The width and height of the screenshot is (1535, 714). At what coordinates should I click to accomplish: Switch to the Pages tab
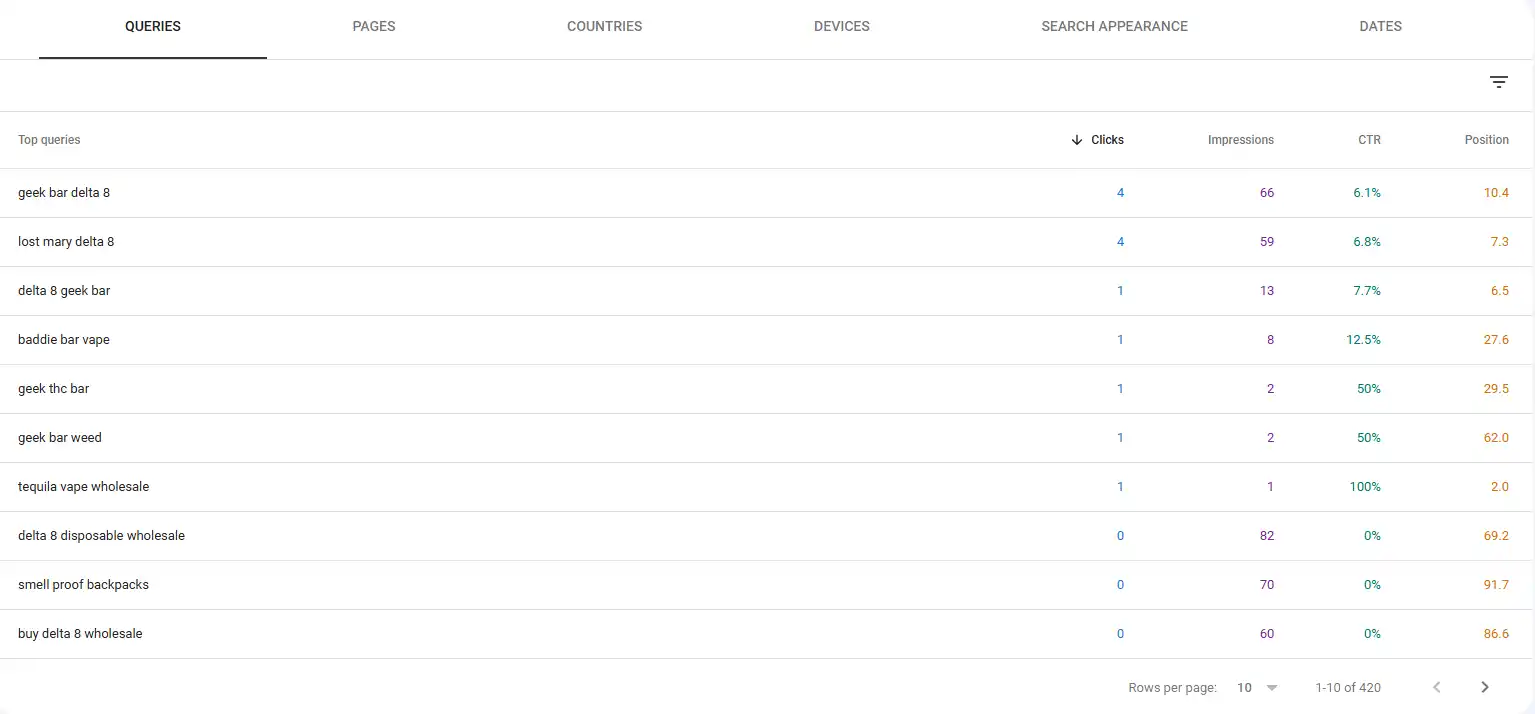[374, 26]
